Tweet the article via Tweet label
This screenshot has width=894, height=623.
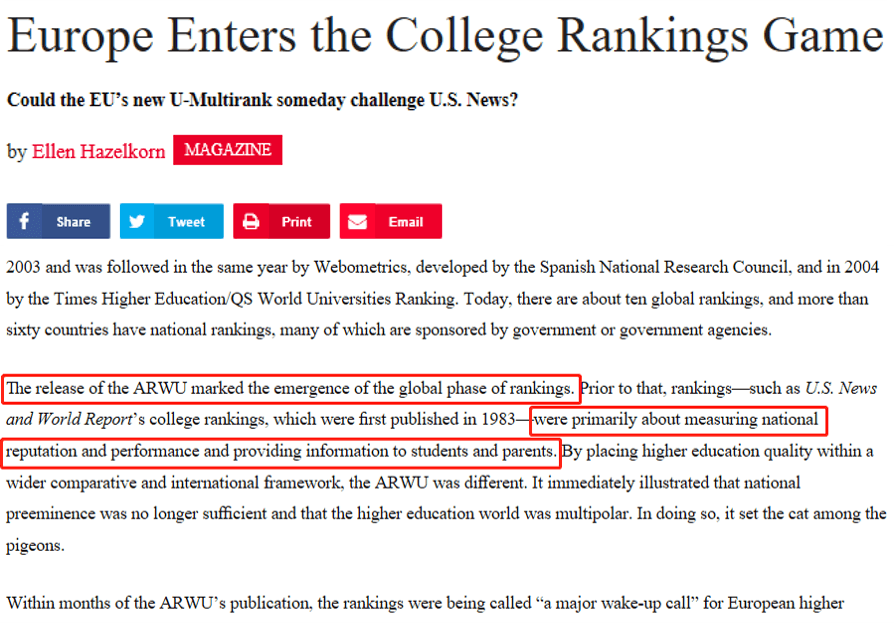click(186, 222)
